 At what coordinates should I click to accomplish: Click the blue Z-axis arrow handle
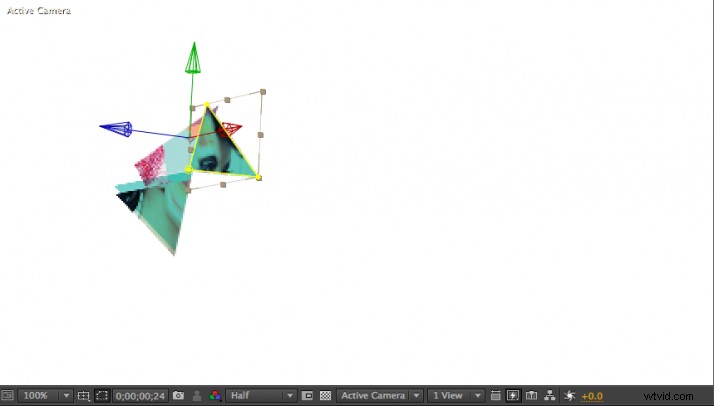point(117,128)
